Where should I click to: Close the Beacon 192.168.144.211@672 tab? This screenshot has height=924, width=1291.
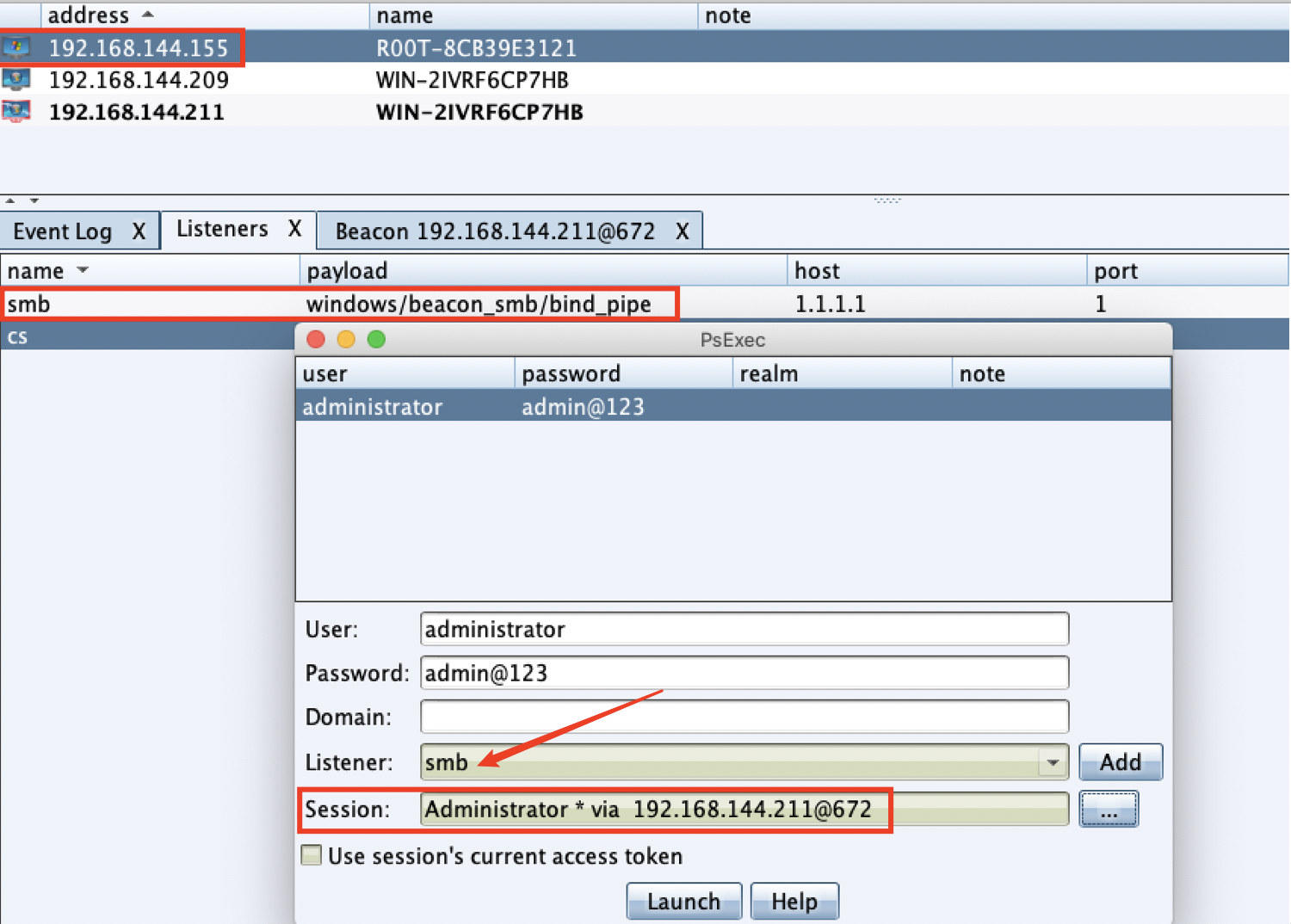[683, 231]
